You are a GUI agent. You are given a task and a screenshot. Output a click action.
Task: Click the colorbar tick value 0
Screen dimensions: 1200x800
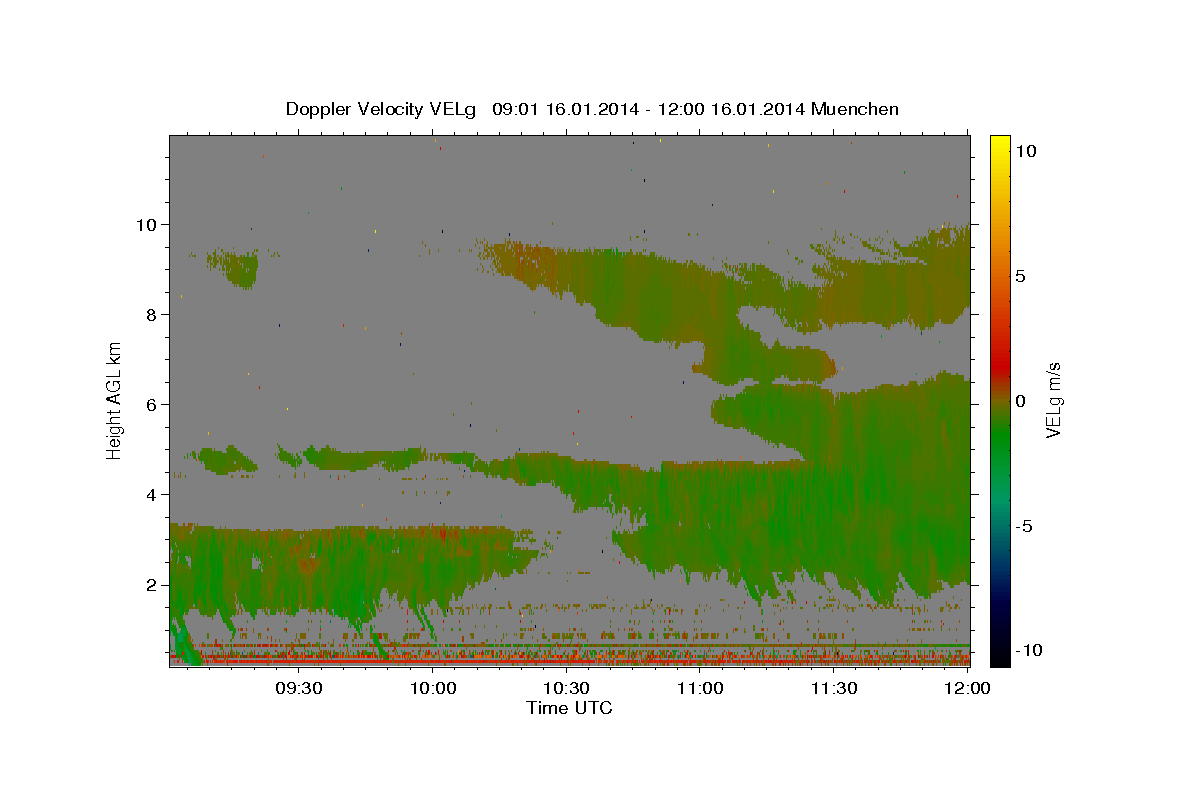tap(1020, 401)
